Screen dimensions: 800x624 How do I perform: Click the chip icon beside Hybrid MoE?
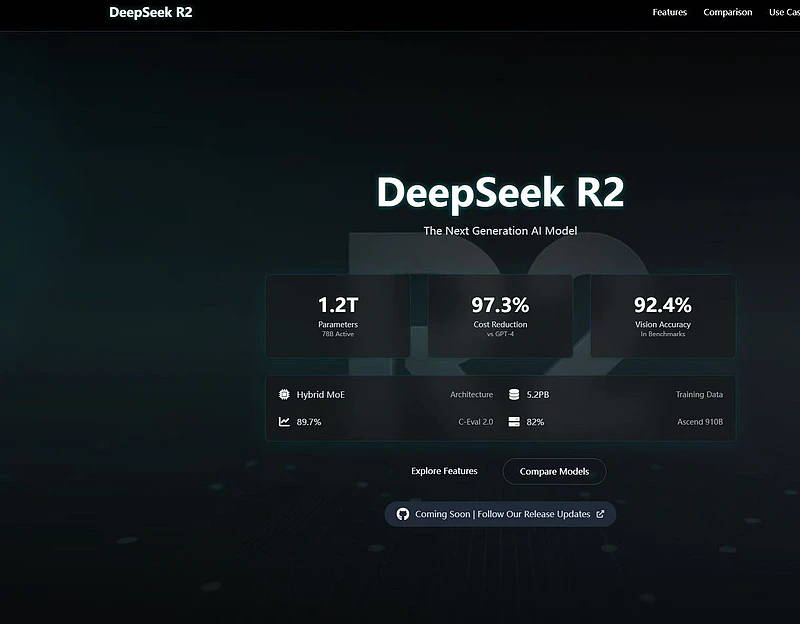click(284, 394)
